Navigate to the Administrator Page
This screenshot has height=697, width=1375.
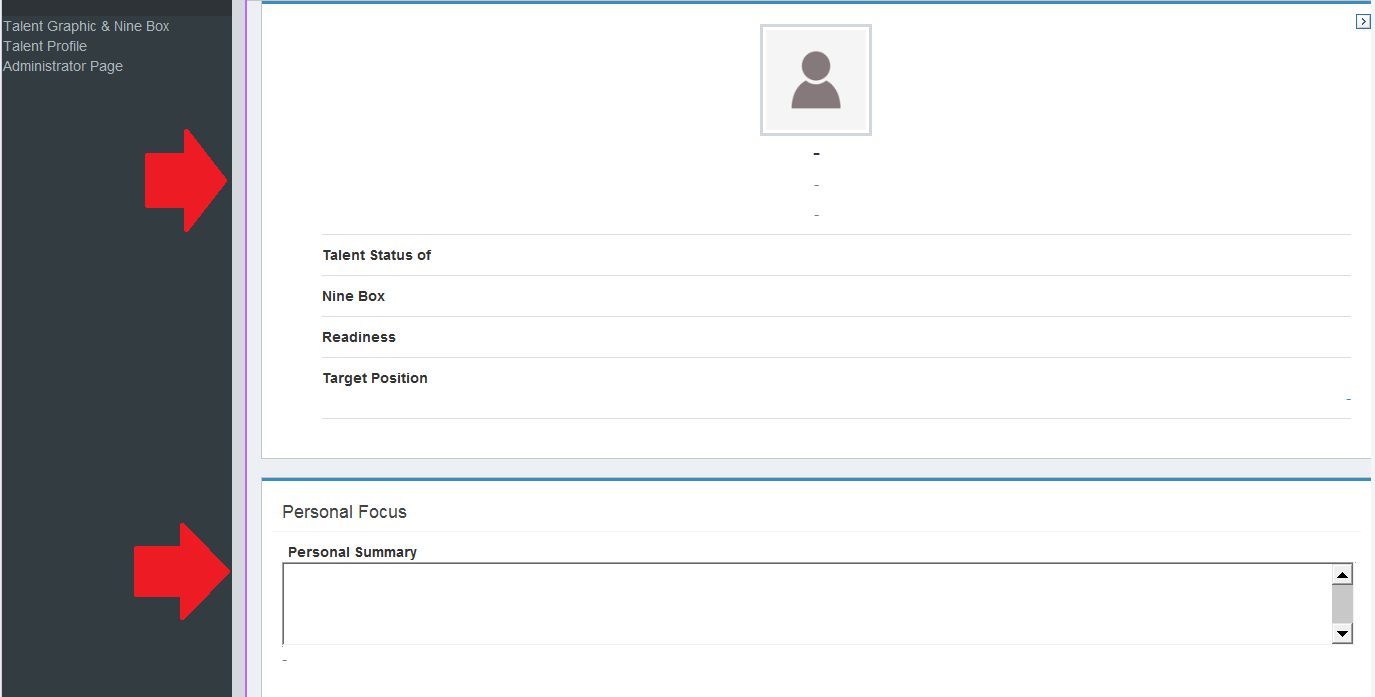(x=63, y=65)
